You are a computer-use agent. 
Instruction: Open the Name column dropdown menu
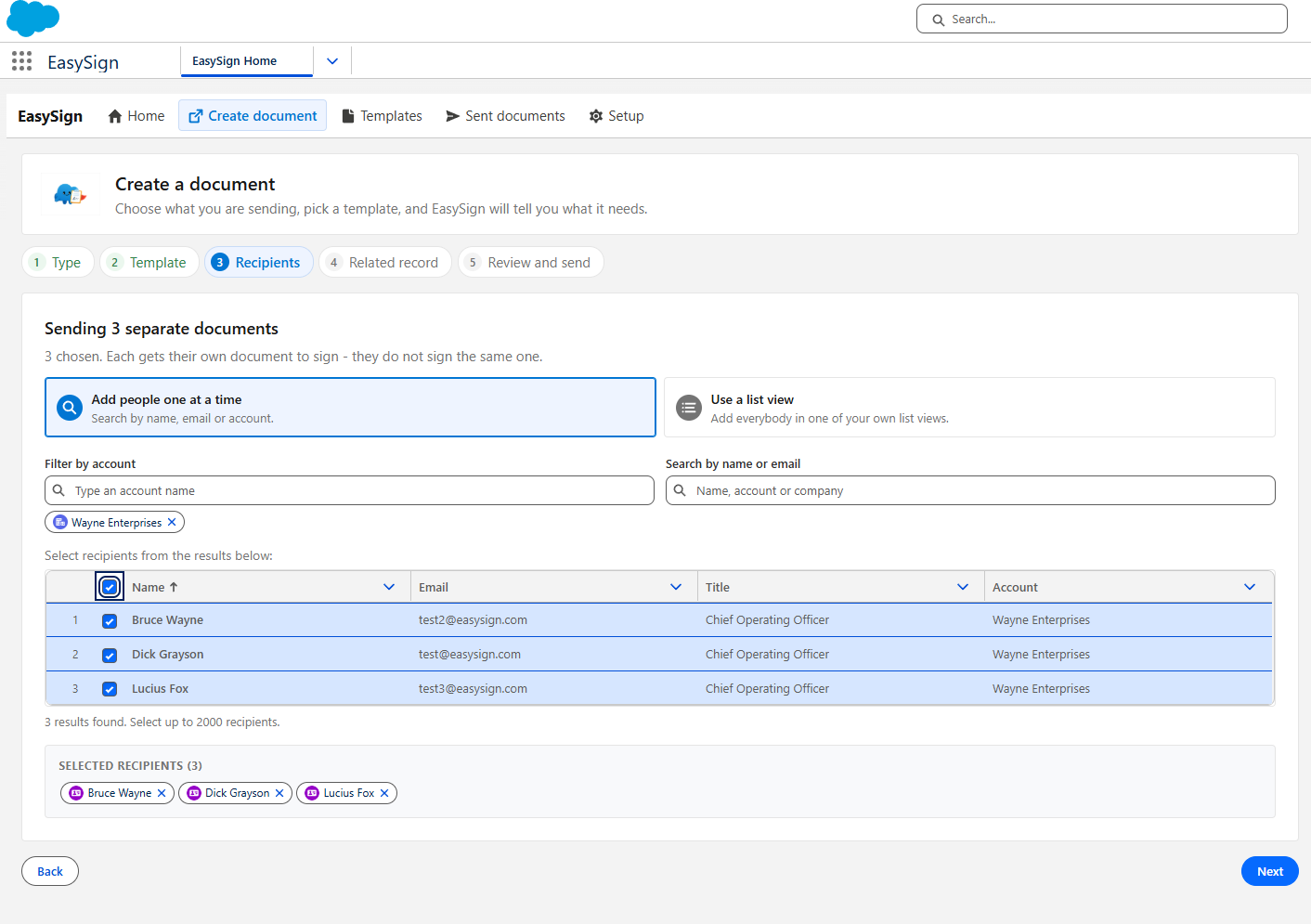[389, 587]
